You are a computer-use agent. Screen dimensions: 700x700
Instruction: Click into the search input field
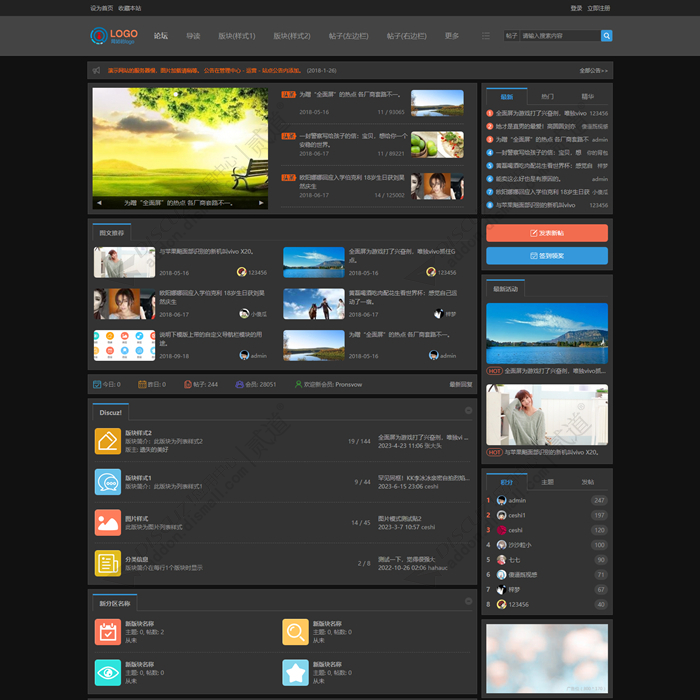[560, 36]
